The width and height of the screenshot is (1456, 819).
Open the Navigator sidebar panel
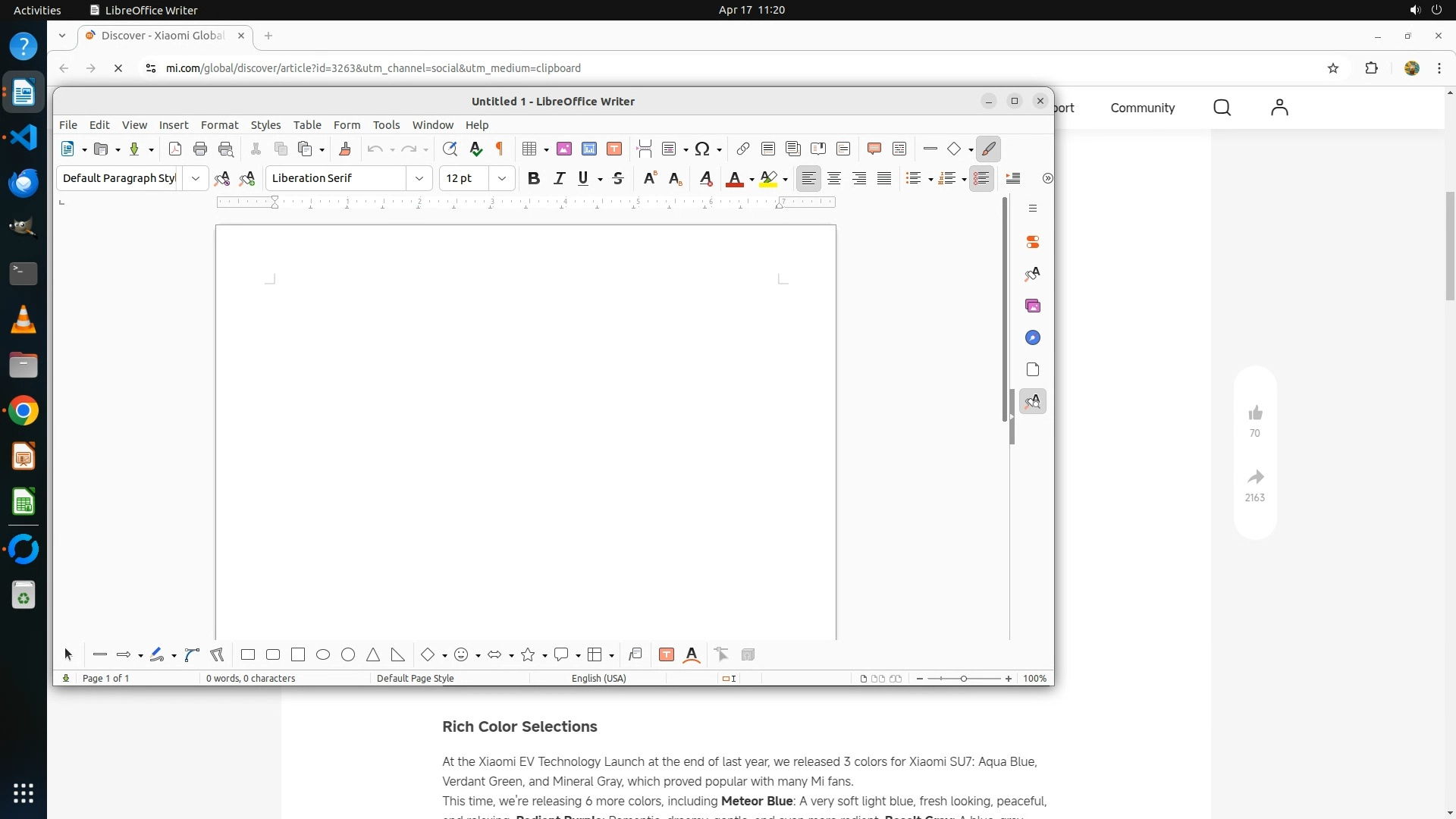point(1033,337)
